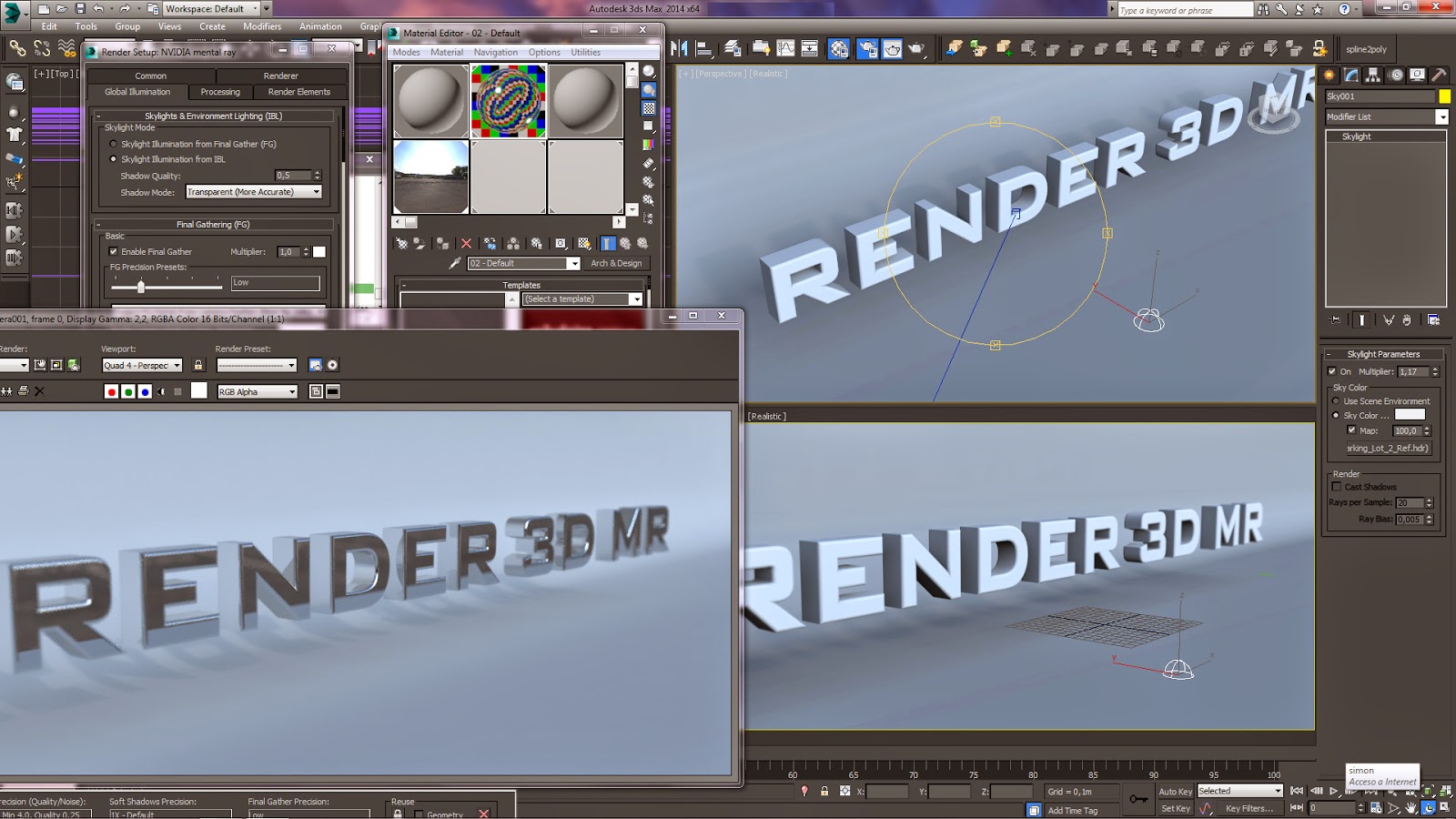The image size is (1456, 819).
Task: Select the Use Scene Environment radio button
Action: point(1337,401)
